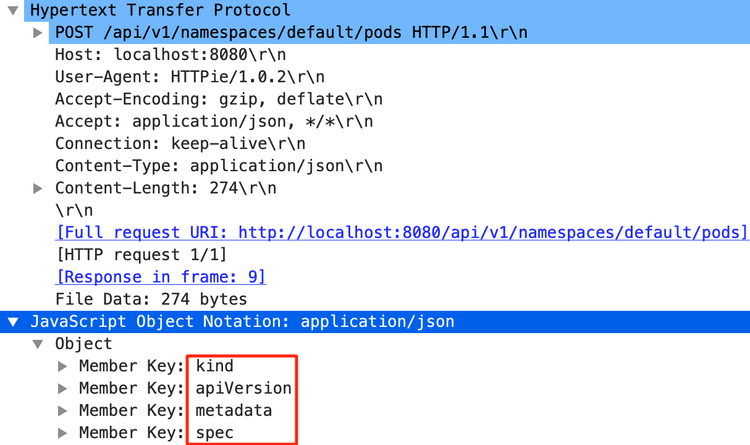Expand the kind member key
Screen dimensions: 750x445
pyautogui.click(x=63, y=366)
